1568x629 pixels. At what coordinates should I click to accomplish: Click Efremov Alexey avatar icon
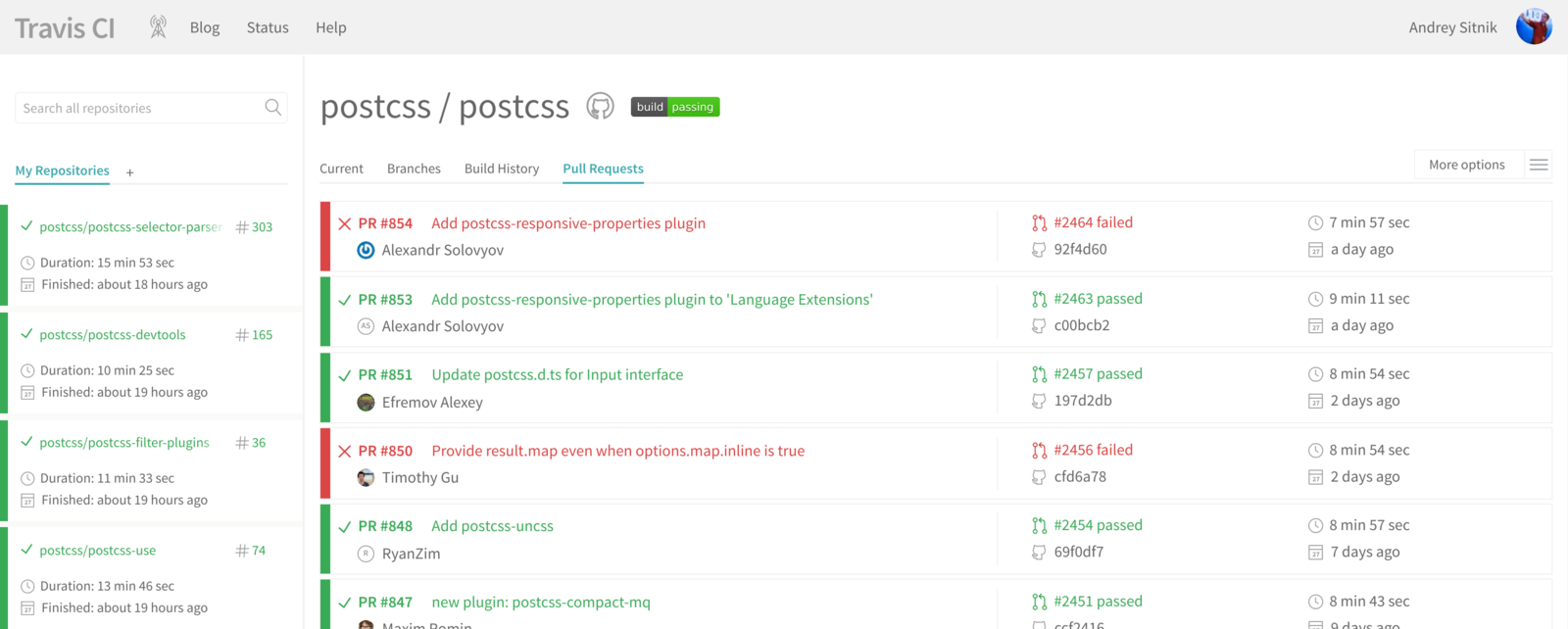[366, 402]
